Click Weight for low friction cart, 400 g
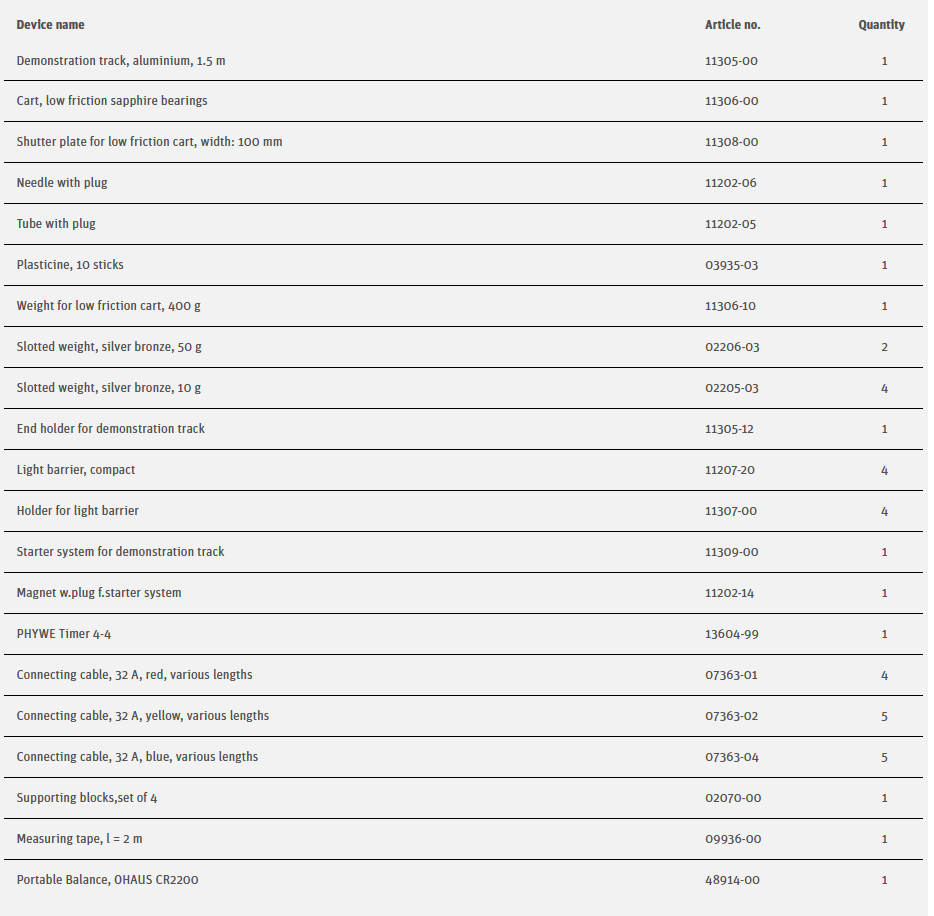934x916 pixels. coord(108,306)
